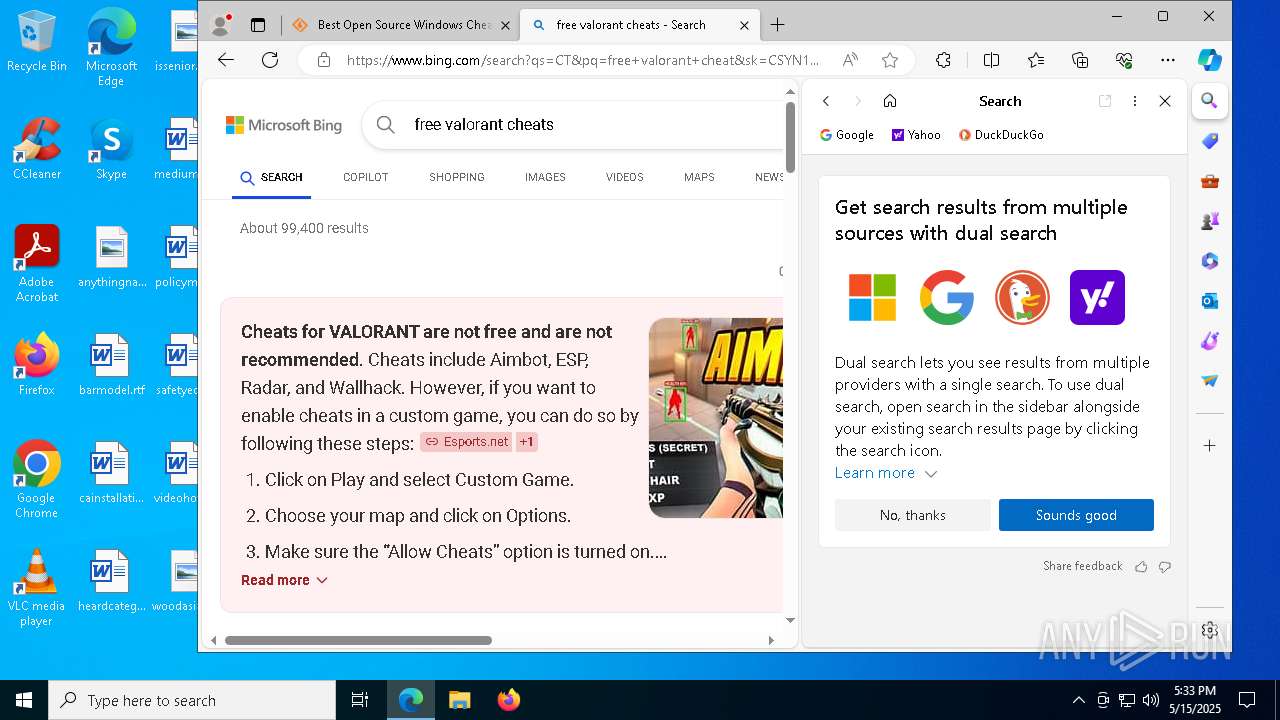Open Firefox from the taskbar
The height and width of the screenshot is (720, 1280).
(508, 700)
